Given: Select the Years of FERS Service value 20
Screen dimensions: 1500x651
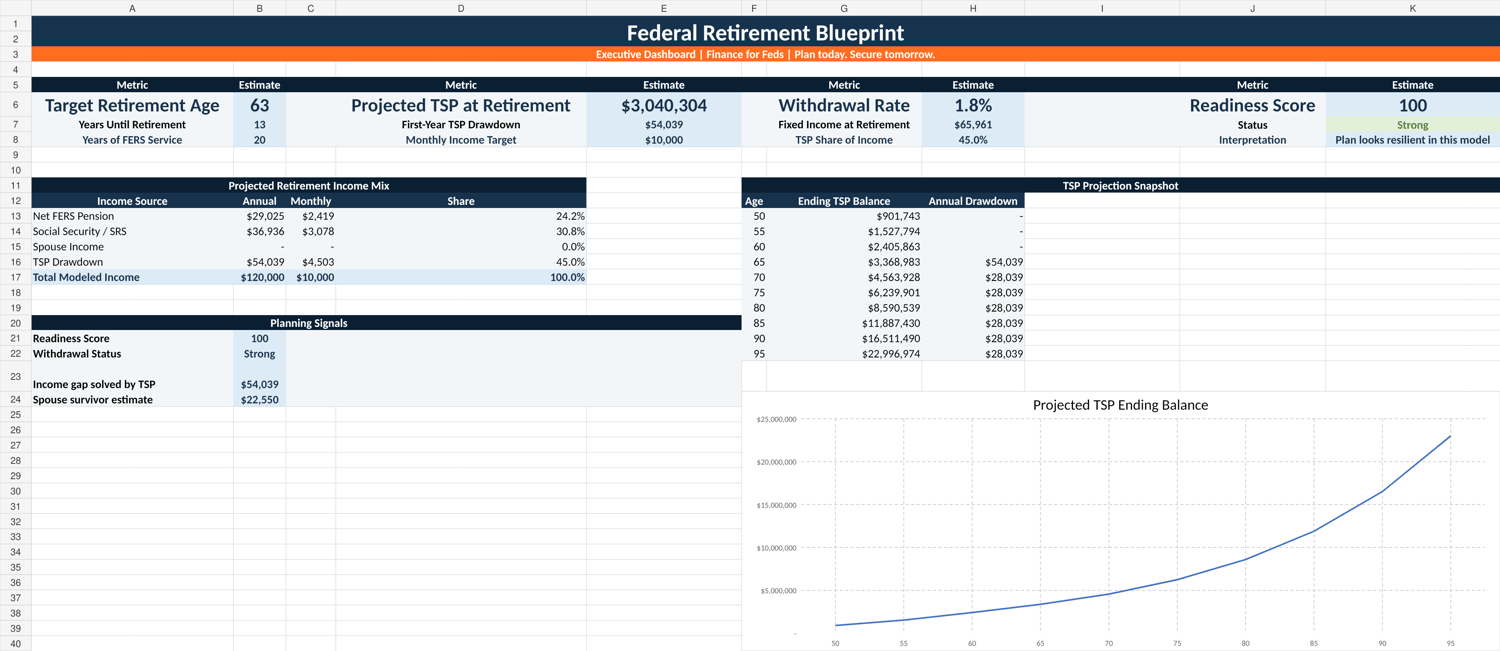Looking at the screenshot, I should tap(260, 140).
